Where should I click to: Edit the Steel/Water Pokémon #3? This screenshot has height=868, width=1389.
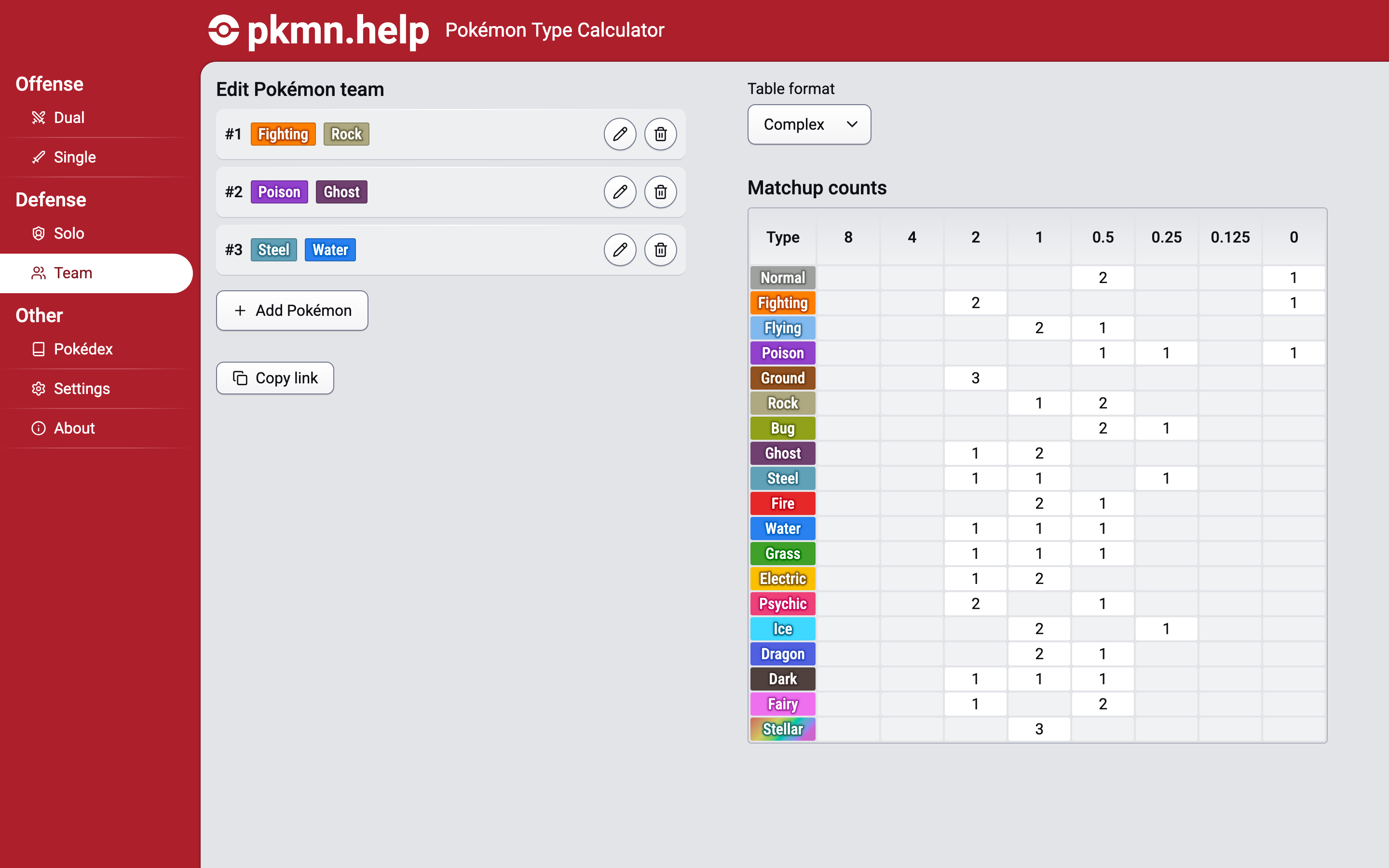(x=620, y=250)
